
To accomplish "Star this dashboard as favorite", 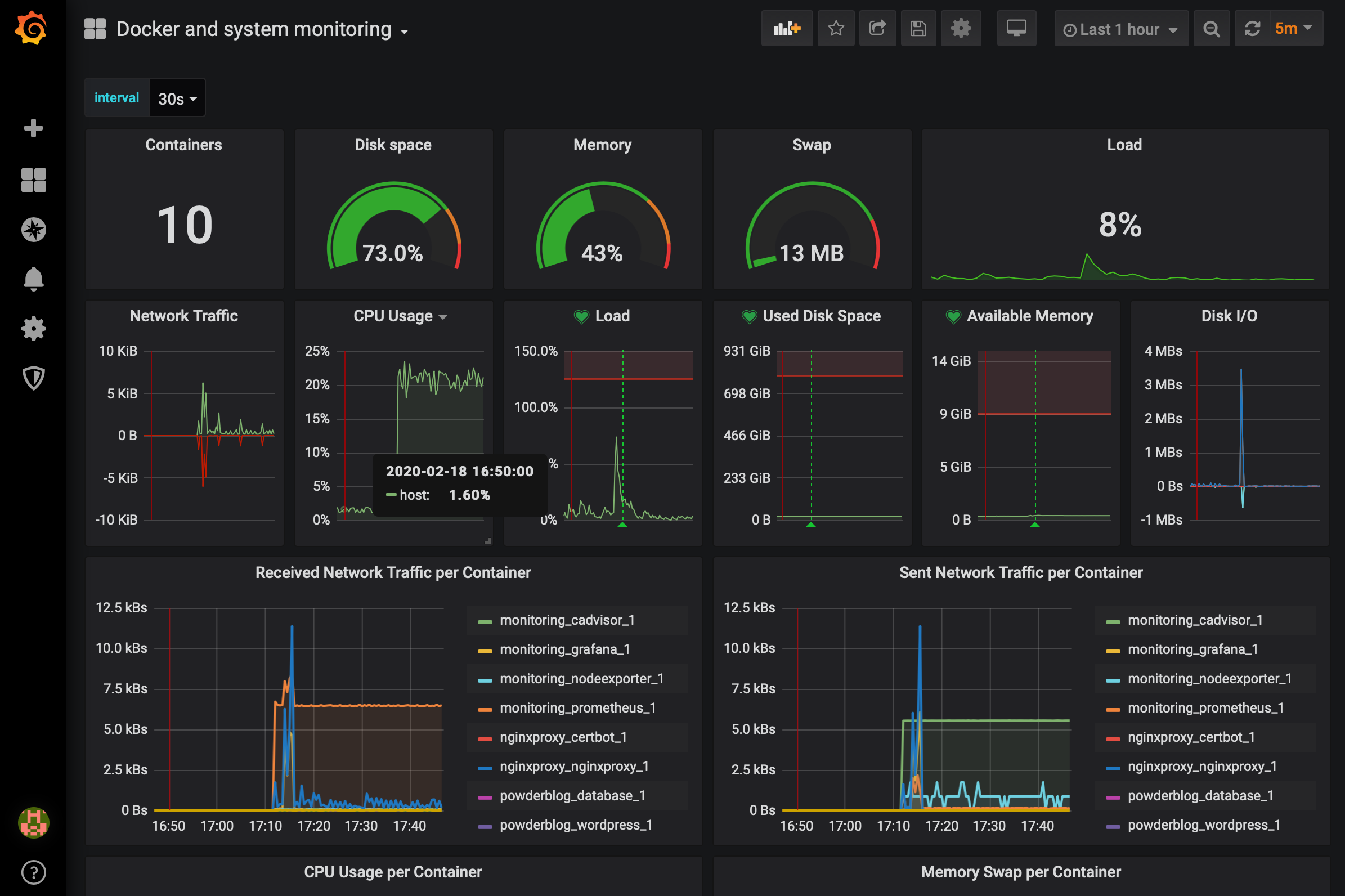I will pyautogui.click(x=835, y=29).
